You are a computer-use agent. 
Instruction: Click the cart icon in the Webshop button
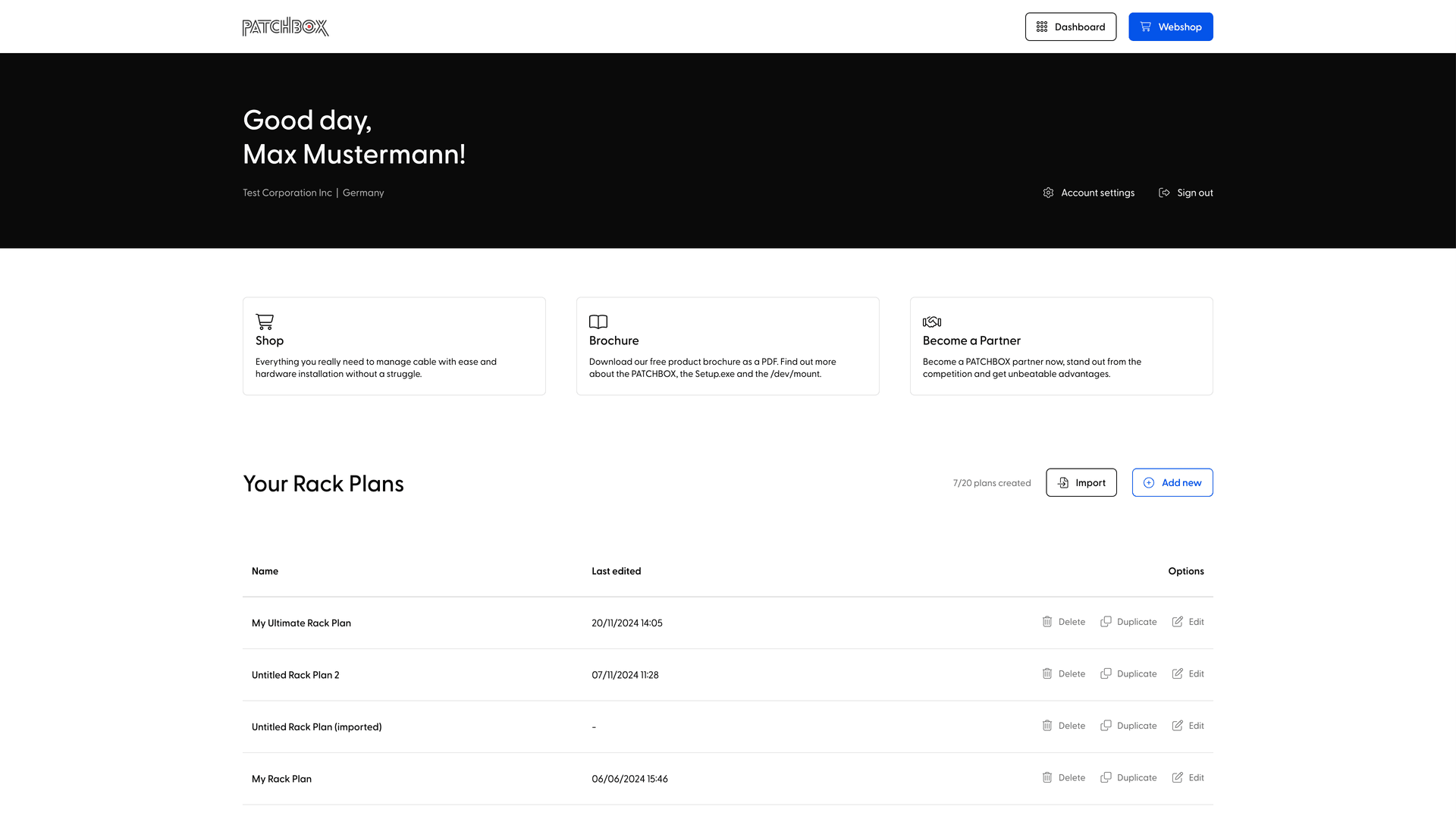click(1145, 27)
